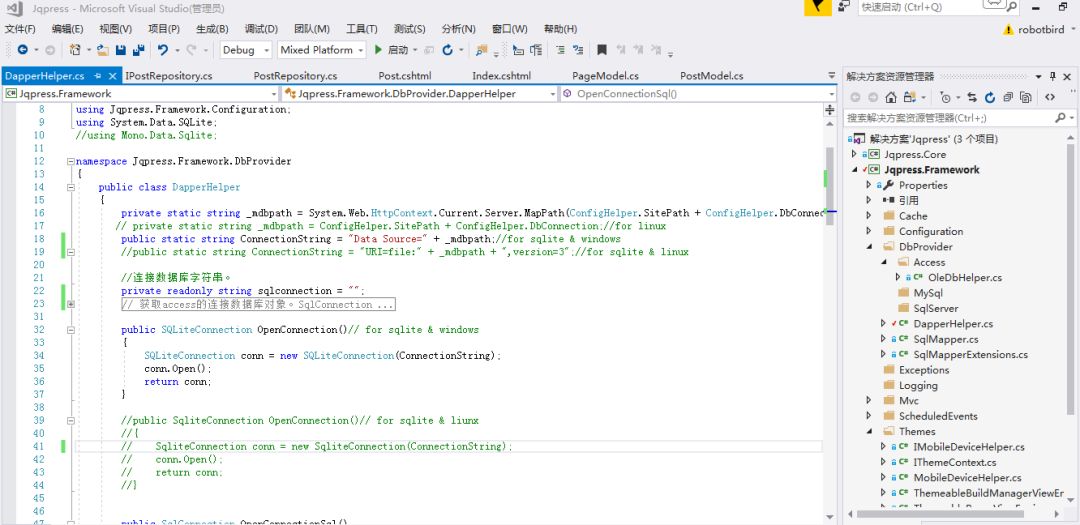Click the New Project toolbar icon
The width and height of the screenshot is (1080, 525).
click(74, 50)
